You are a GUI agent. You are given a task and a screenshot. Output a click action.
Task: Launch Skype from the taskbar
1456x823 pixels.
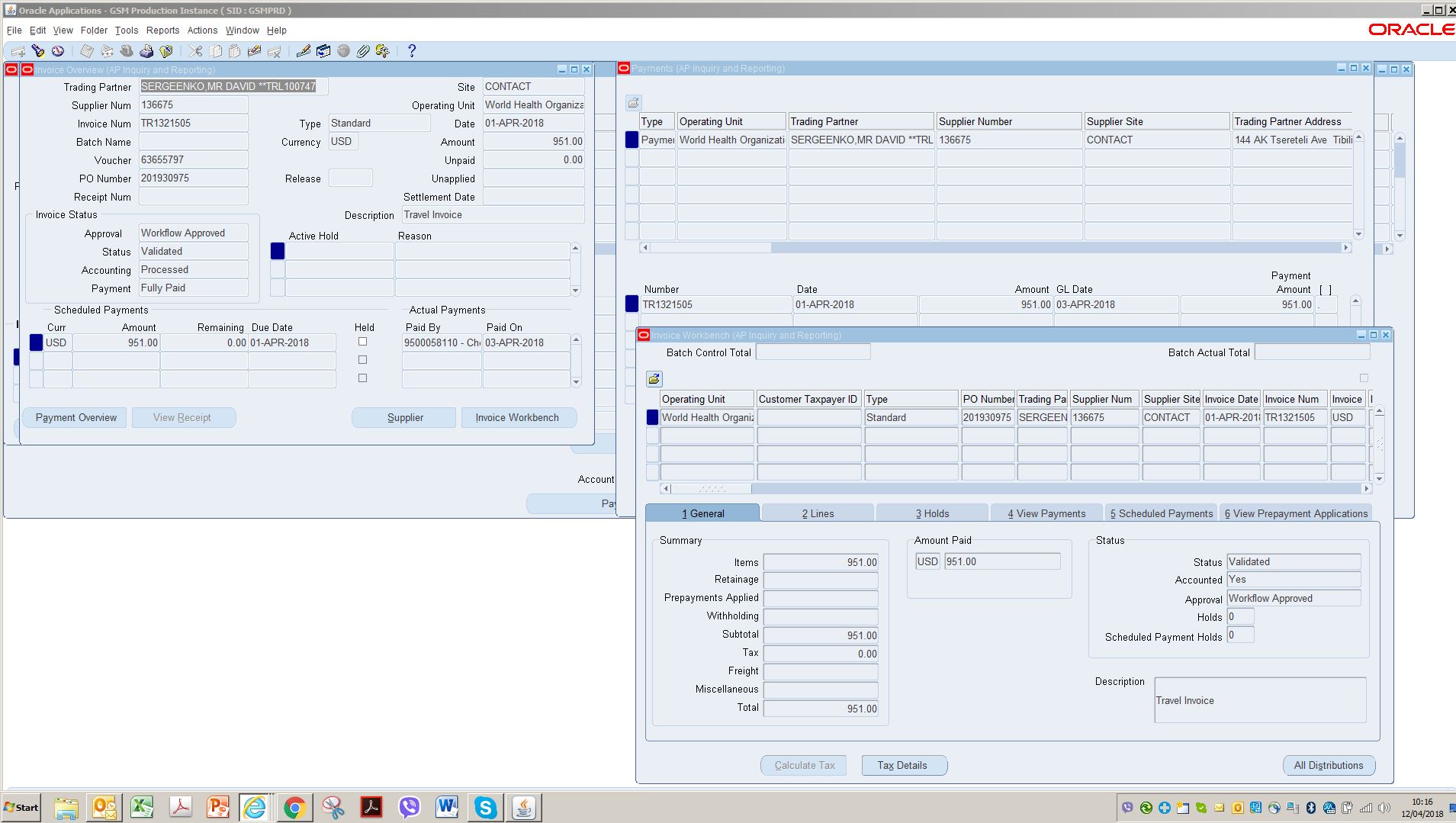485,807
